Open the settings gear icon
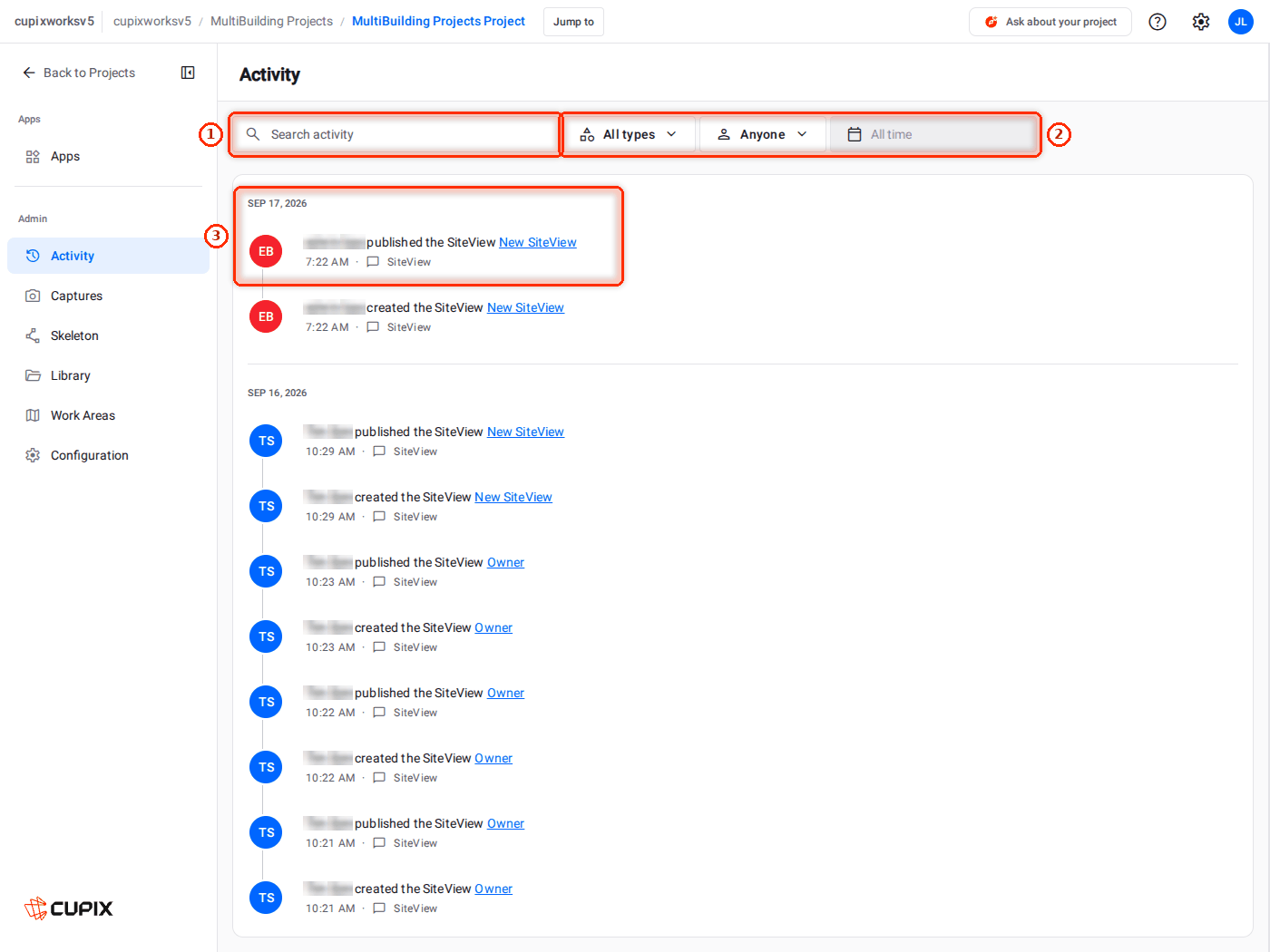This screenshot has width=1270, height=952. [1201, 22]
